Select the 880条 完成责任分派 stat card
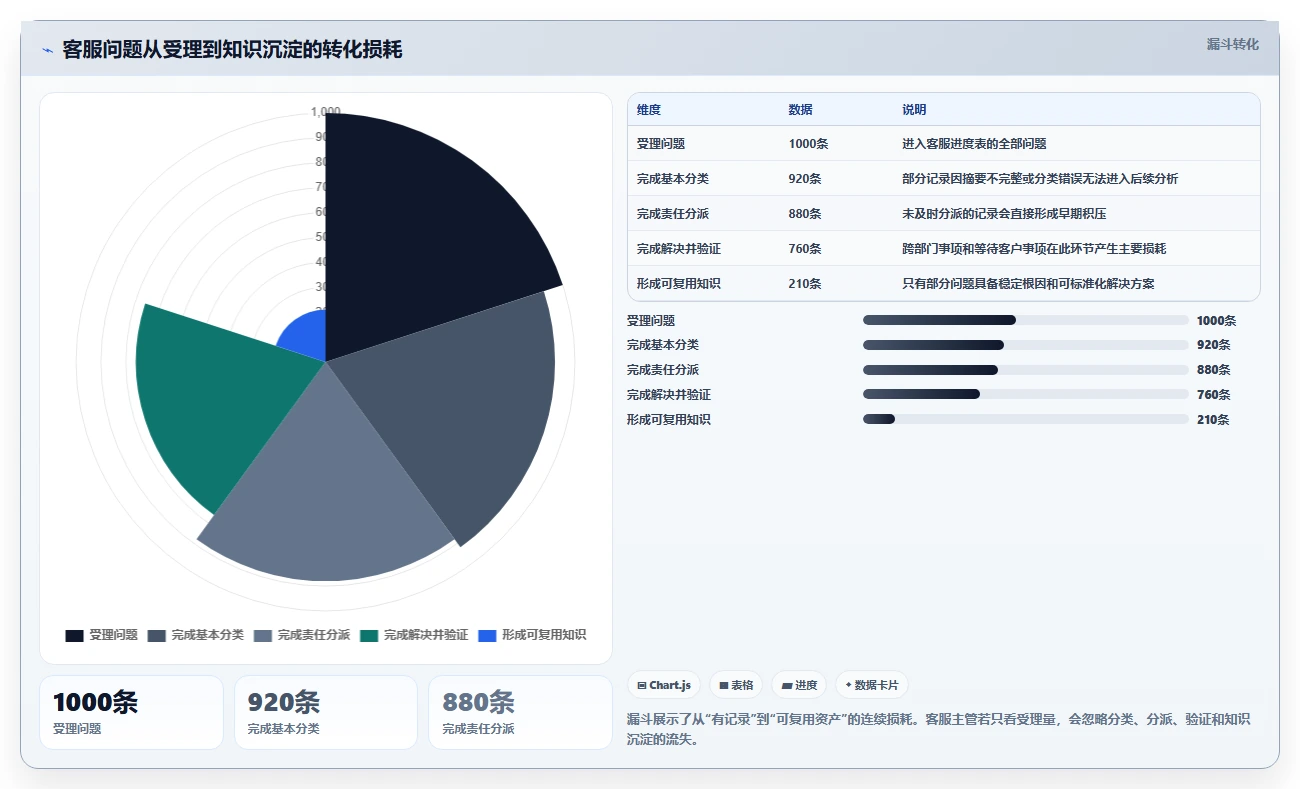Viewport: 1300px width, 789px height. point(520,712)
